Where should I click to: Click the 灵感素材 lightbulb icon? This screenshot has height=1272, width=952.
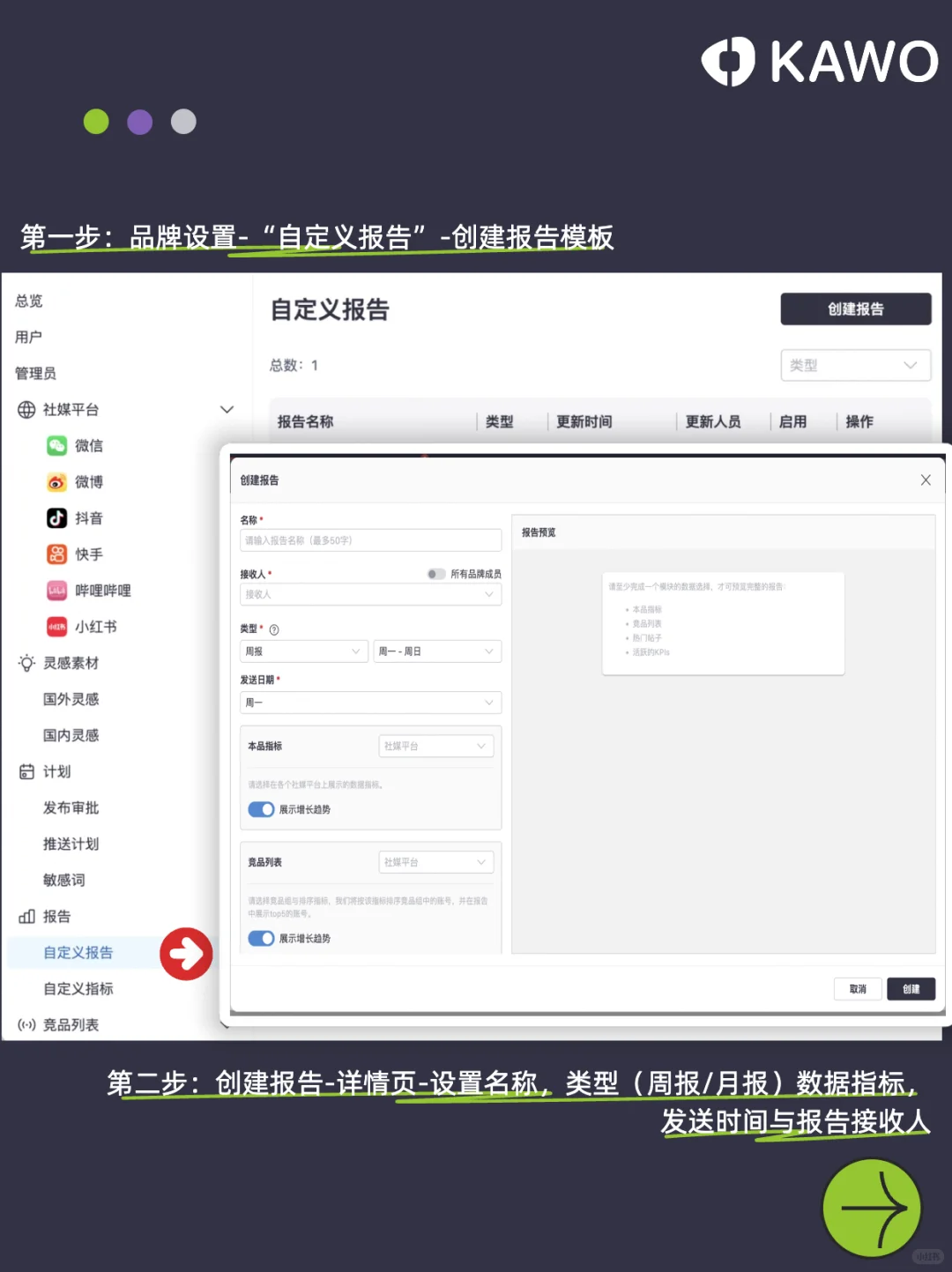[x=26, y=663]
